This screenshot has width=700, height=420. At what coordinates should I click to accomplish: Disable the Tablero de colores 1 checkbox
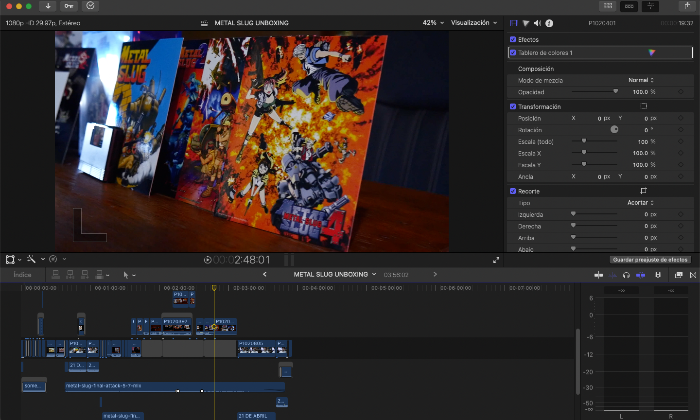pos(513,53)
